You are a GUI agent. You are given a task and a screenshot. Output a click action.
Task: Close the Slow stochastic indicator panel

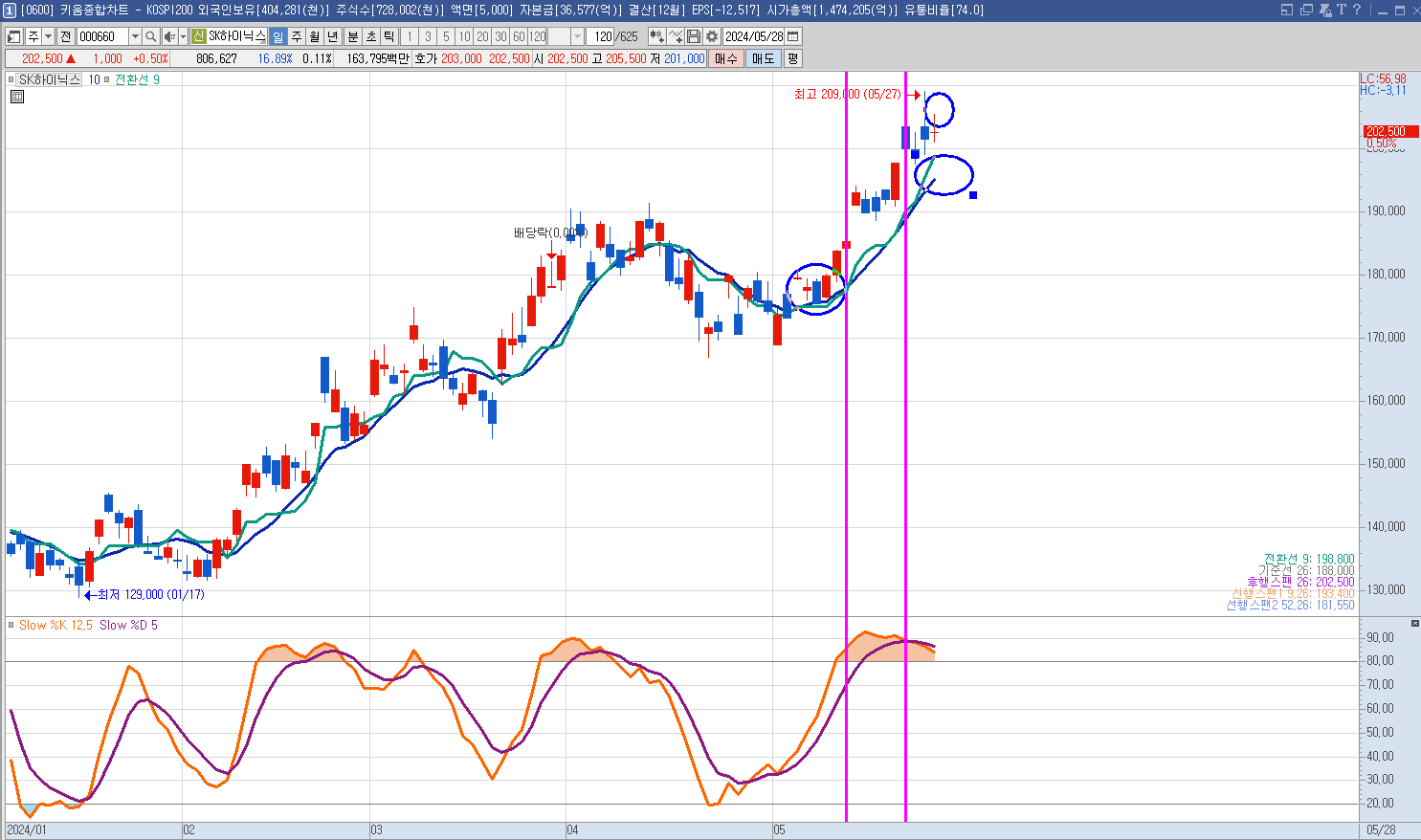pos(1415,623)
